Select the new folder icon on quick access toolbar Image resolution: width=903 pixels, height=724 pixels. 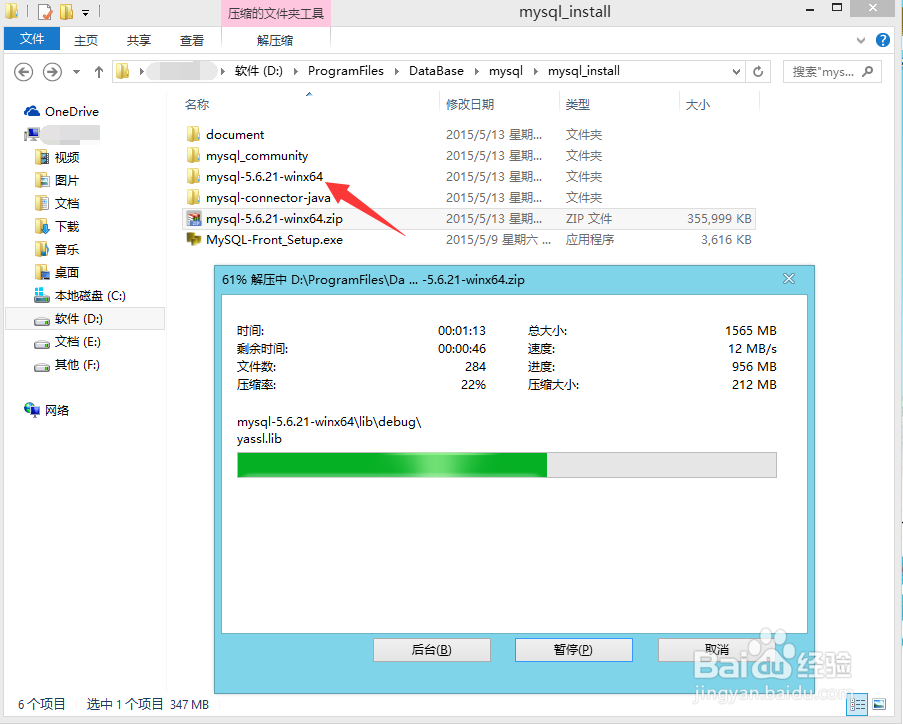coord(66,11)
